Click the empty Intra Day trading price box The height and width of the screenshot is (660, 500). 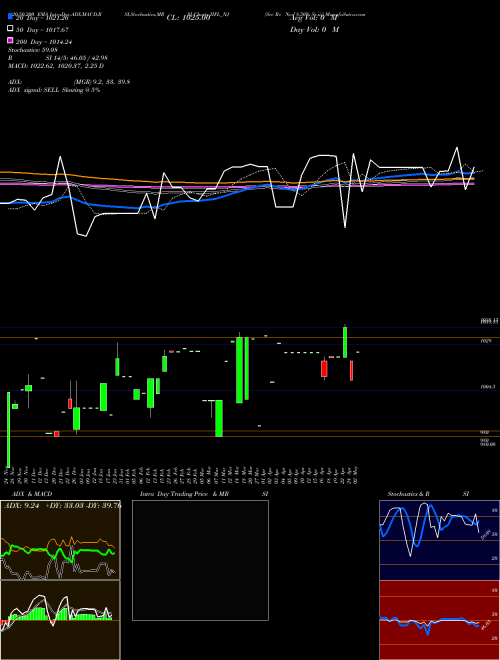click(200, 560)
